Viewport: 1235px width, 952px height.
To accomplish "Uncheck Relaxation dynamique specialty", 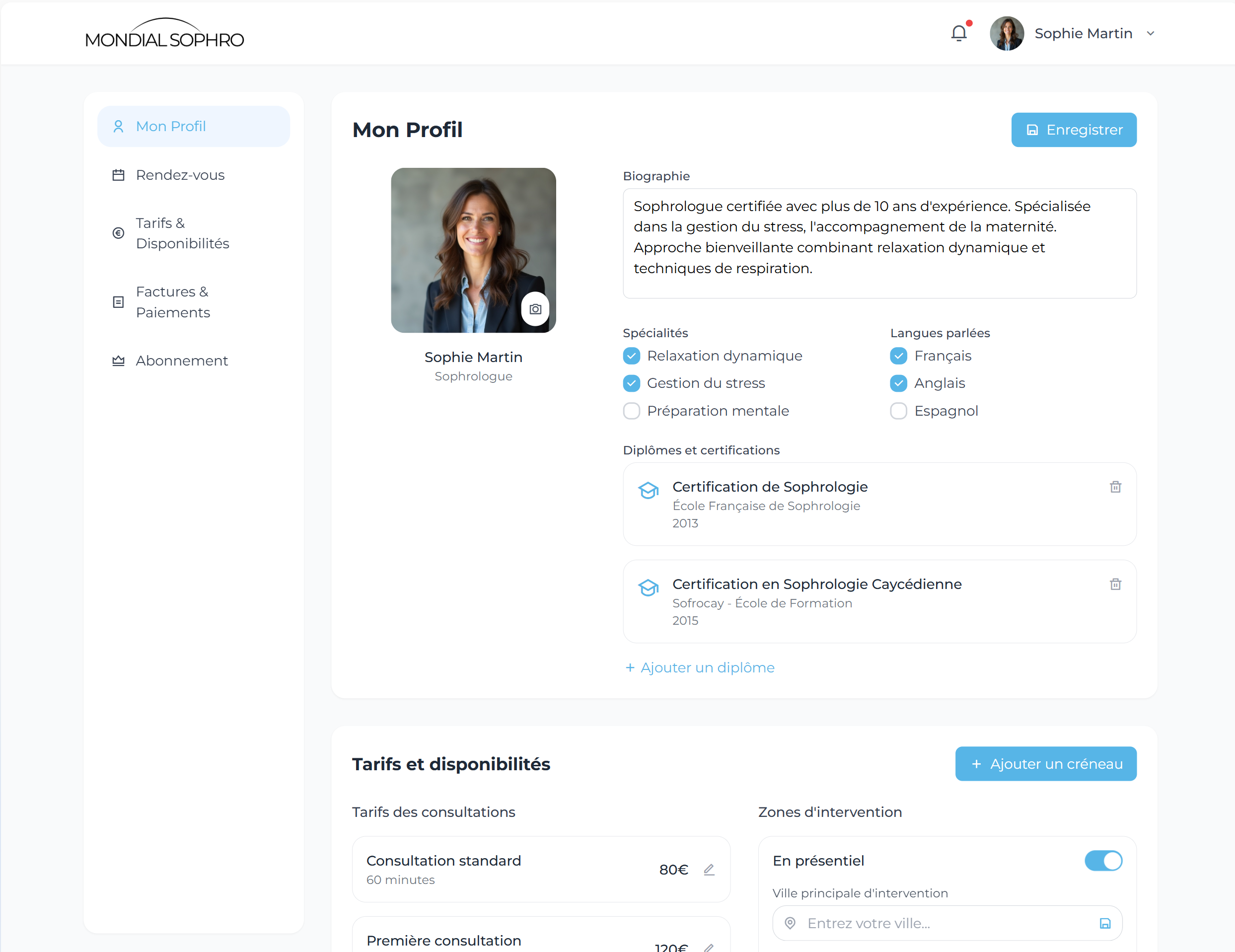I will 631,356.
